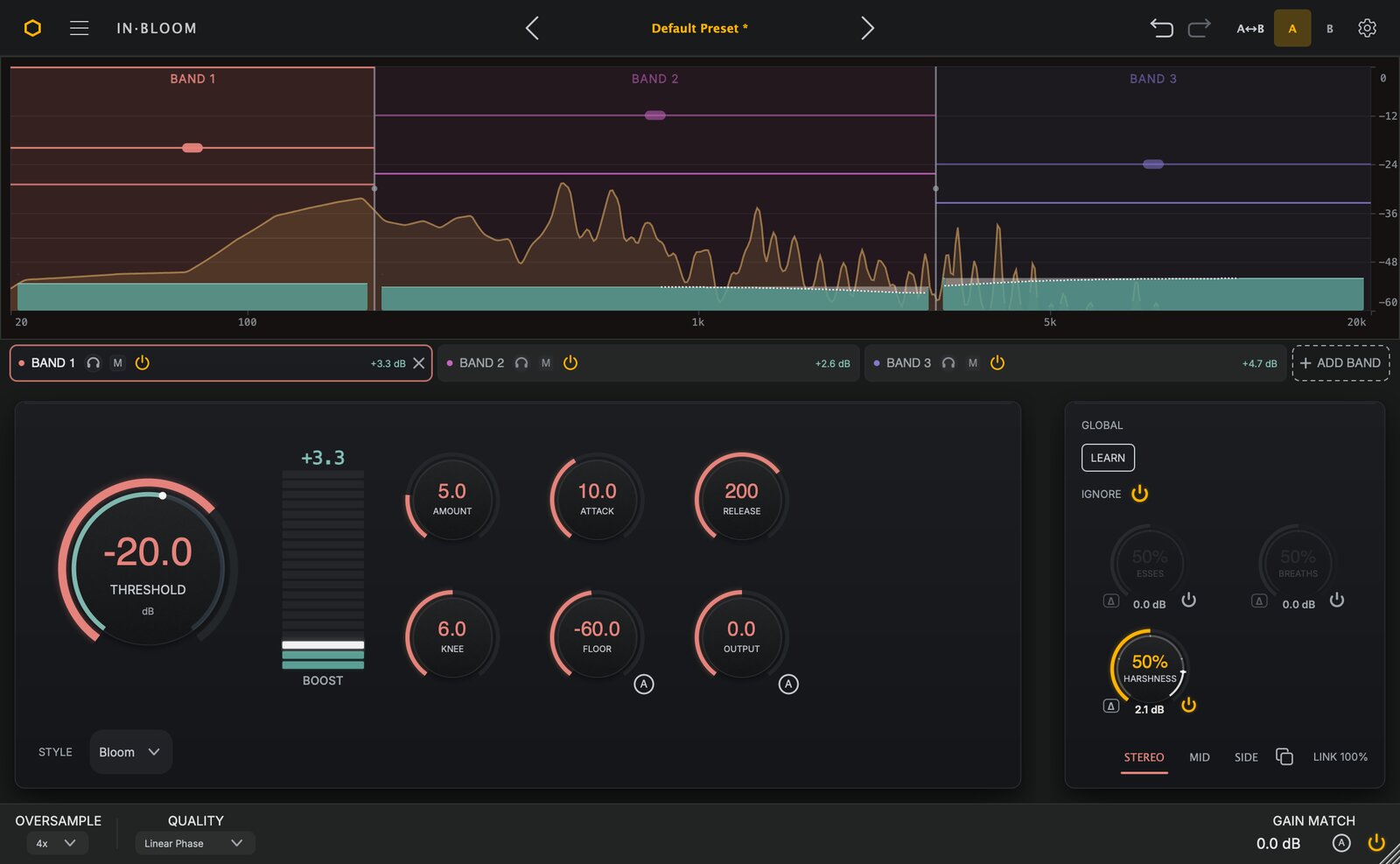Solo Band 2 with headphones icon

point(521,363)
